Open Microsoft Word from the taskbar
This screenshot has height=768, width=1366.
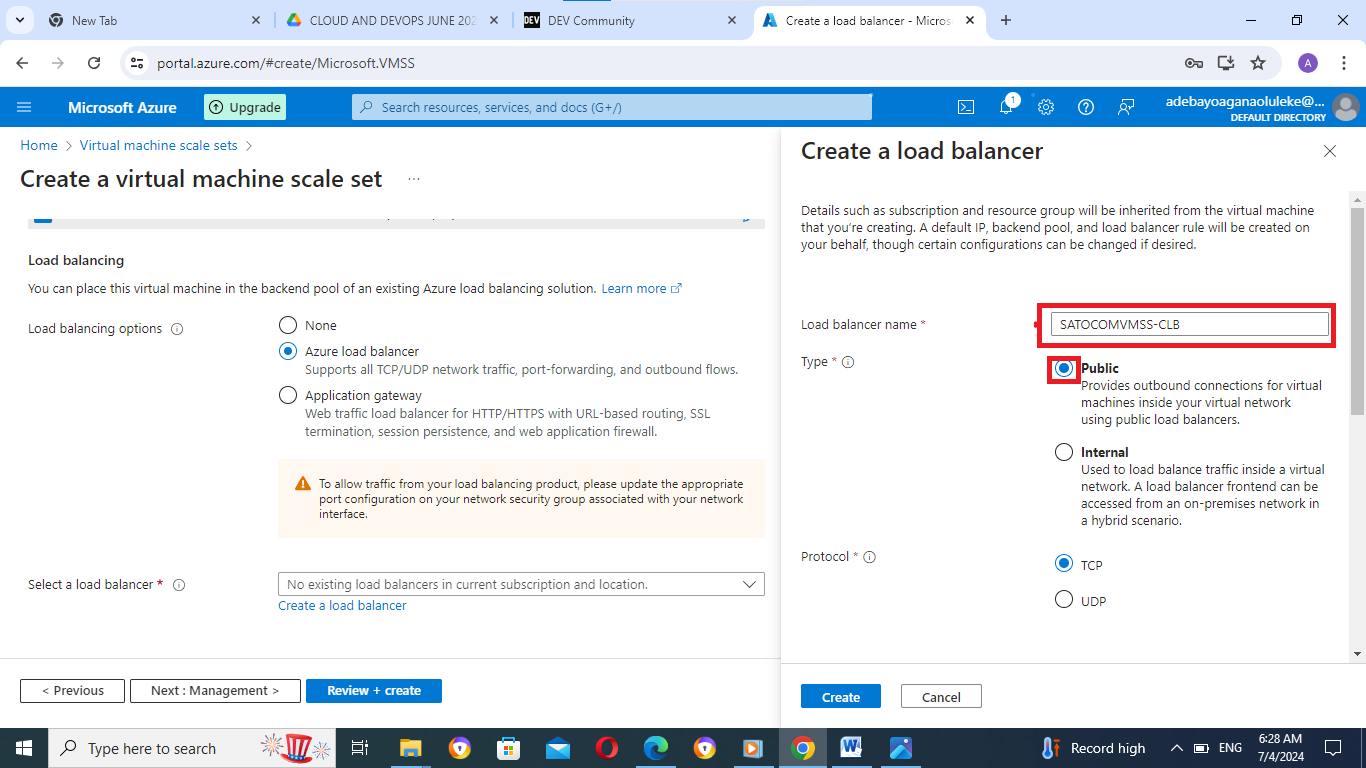[x=851, y=748]
